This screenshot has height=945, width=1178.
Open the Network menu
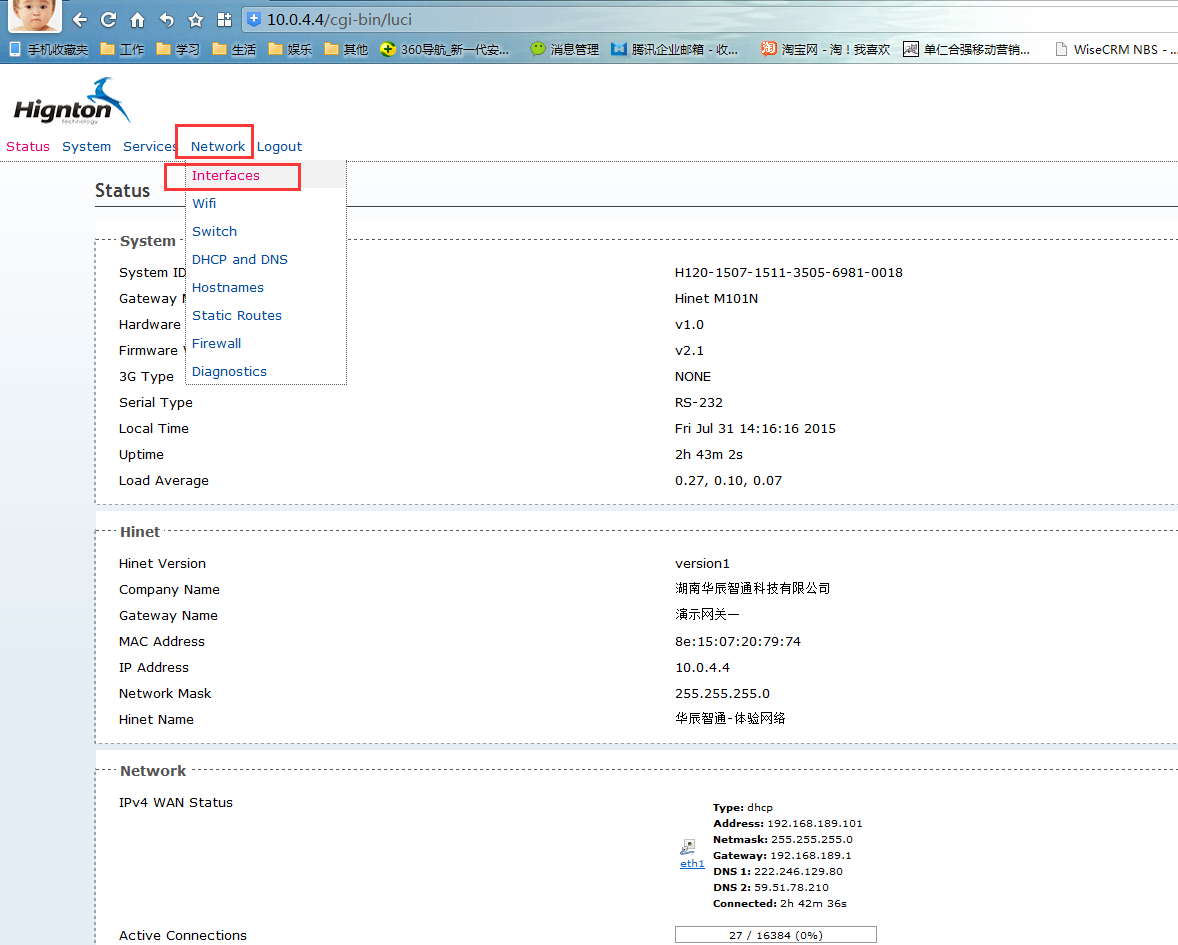(x=217, y=146)
